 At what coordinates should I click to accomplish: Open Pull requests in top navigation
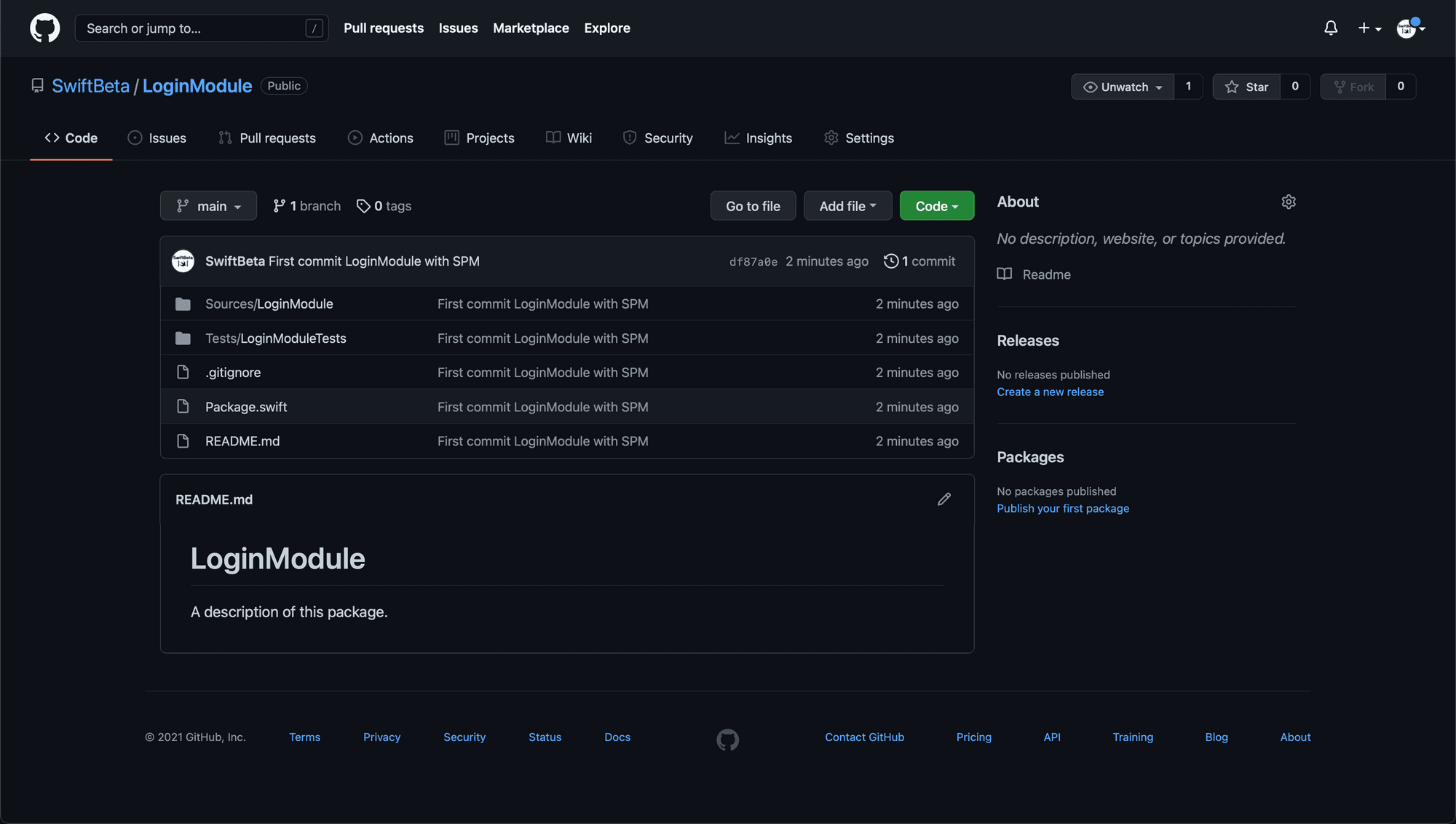pyautogui.click(x=384, y=28)
